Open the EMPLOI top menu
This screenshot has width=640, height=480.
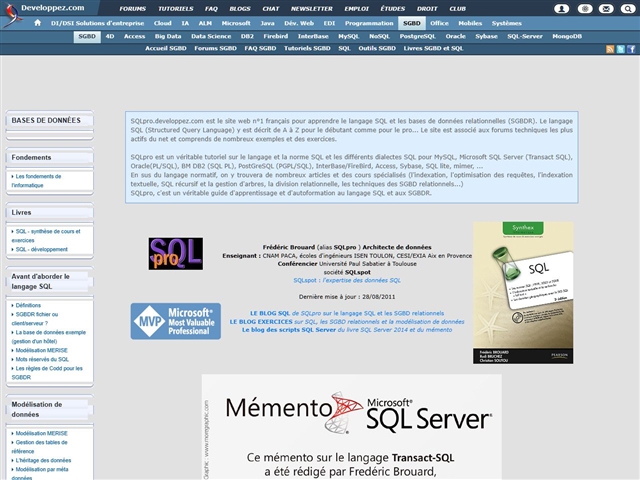coord(356,9)
